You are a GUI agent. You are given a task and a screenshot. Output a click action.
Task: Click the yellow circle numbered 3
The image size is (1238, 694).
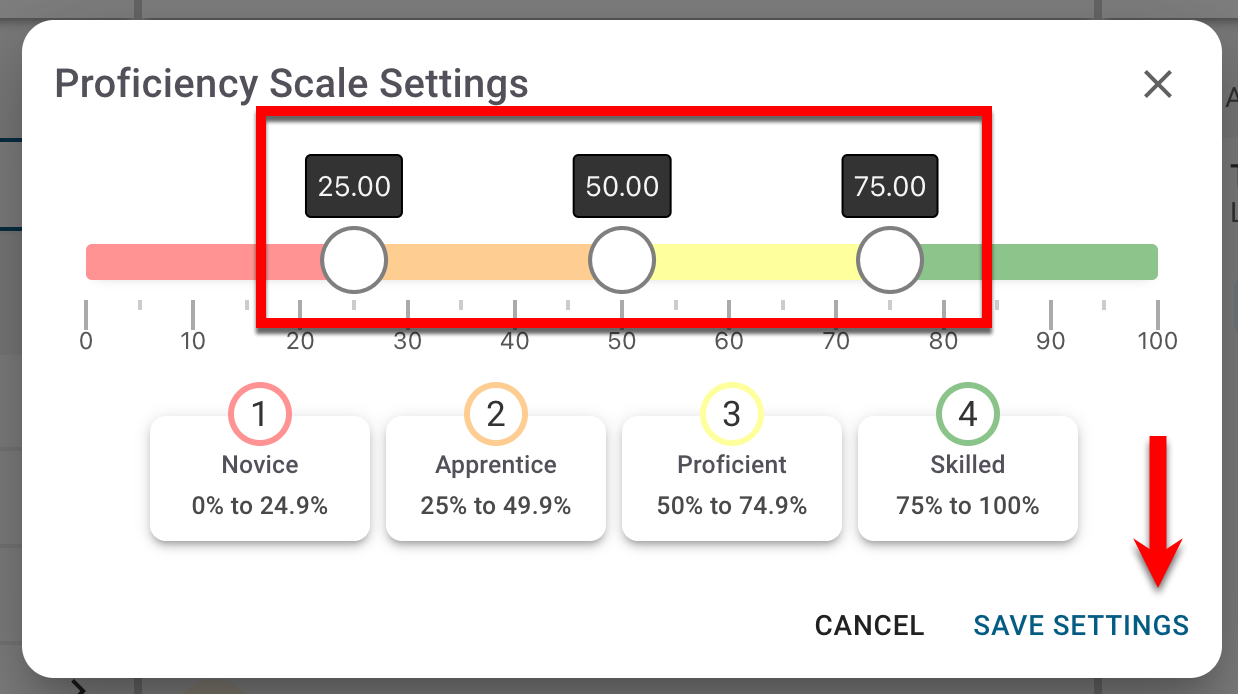pyautogui.click(x=732, y=413)
